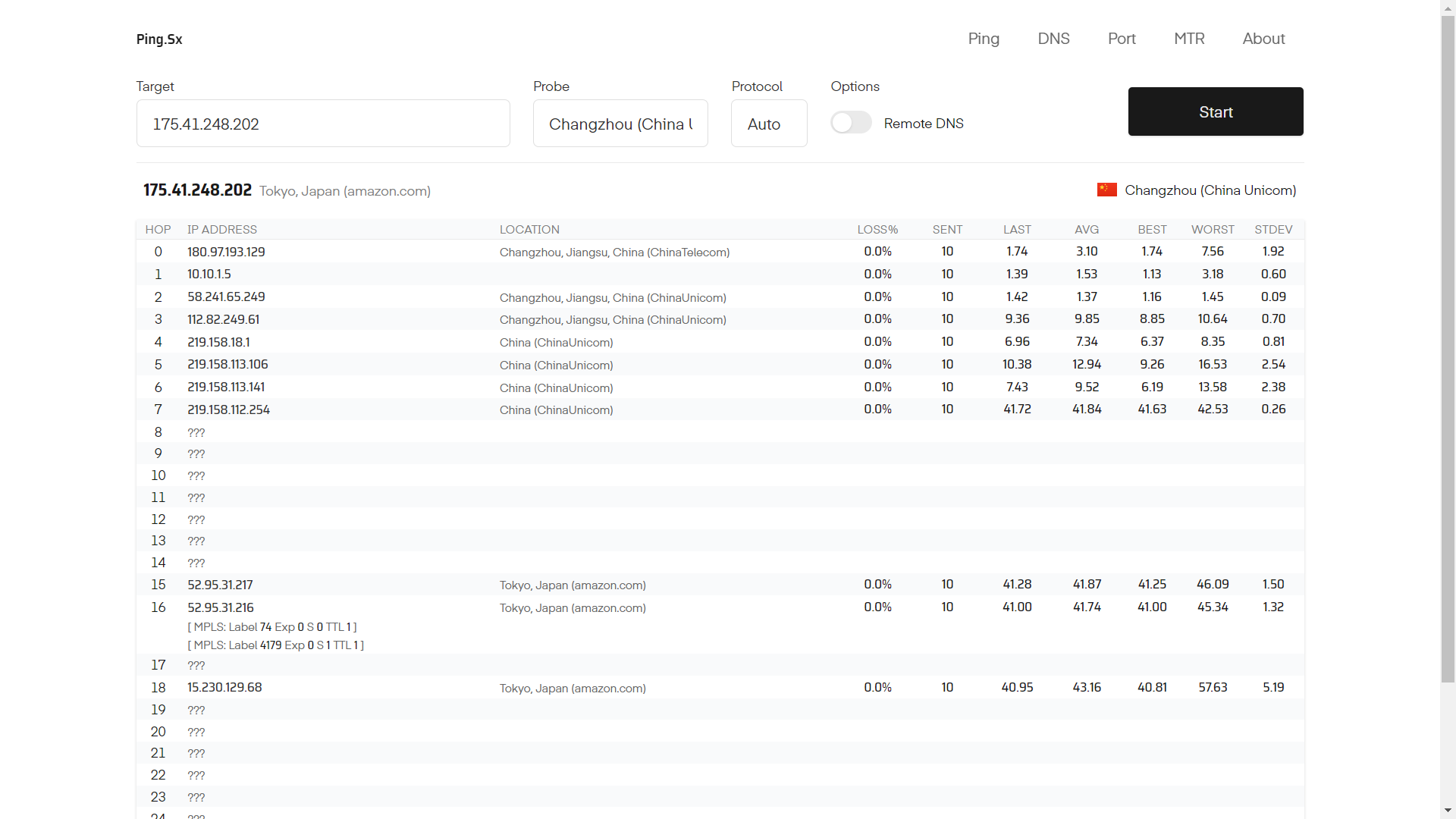Click the LOSS% column header
This screenshot has height=819, width=1456.
point(877,230)
